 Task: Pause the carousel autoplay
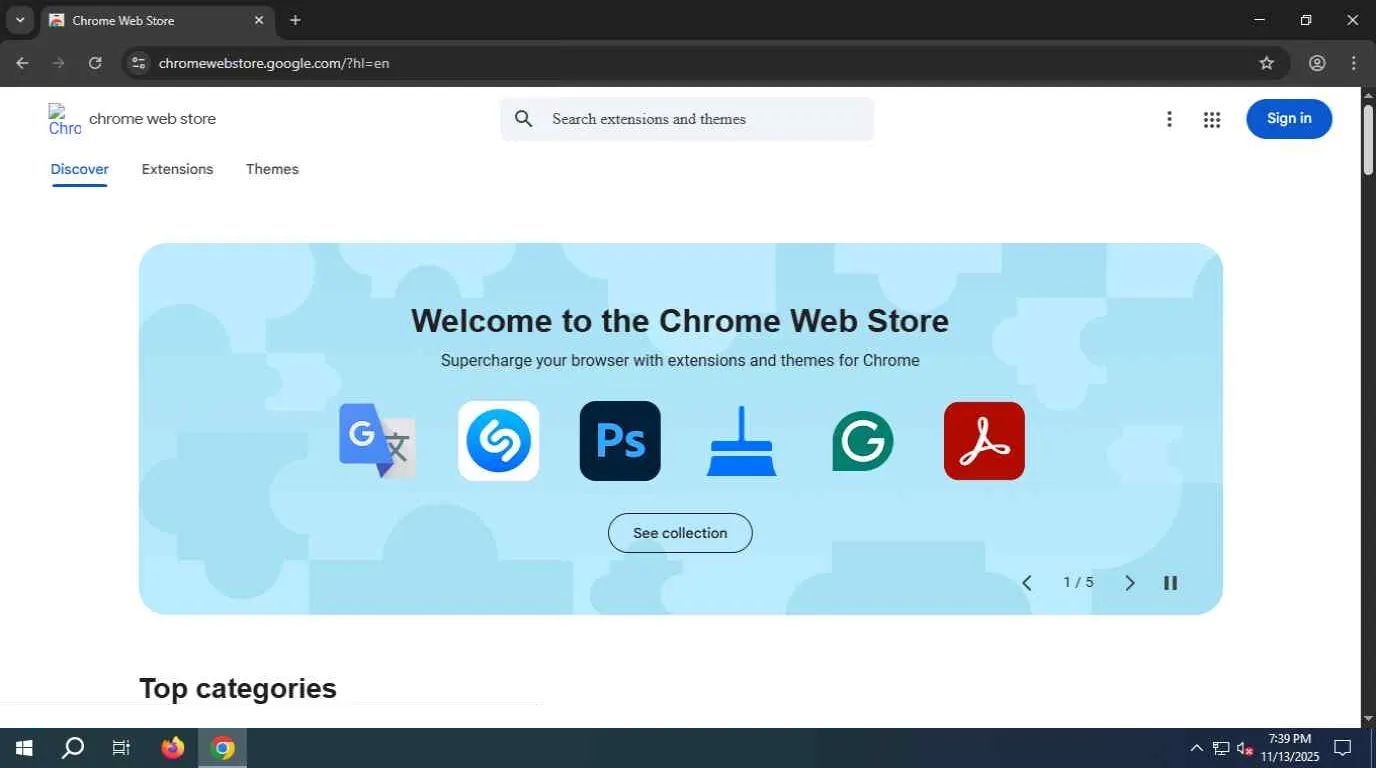(1171, 583)
